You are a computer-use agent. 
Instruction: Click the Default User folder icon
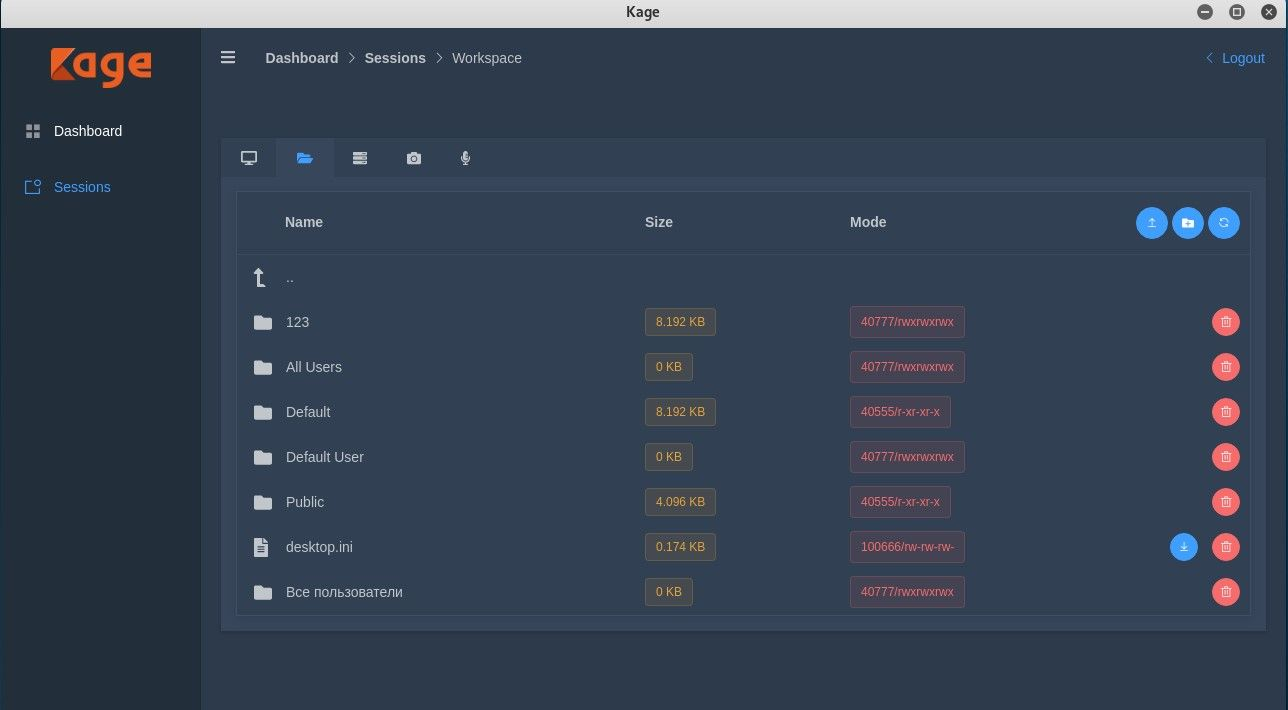263,457
